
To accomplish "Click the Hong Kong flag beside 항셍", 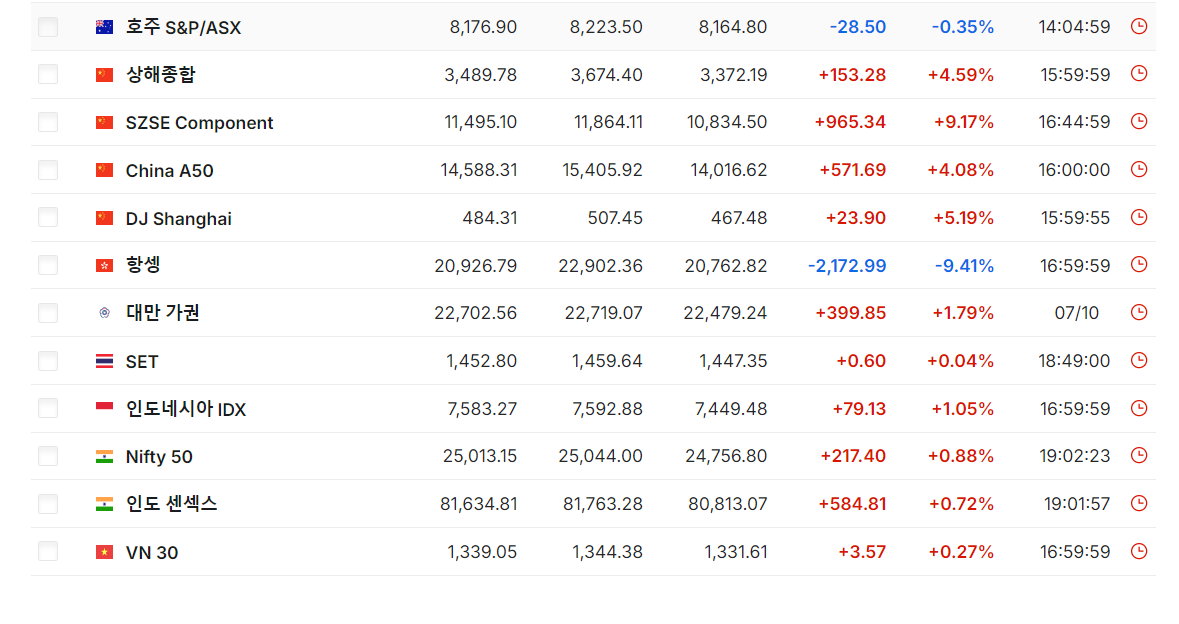I will coord(105,265).
